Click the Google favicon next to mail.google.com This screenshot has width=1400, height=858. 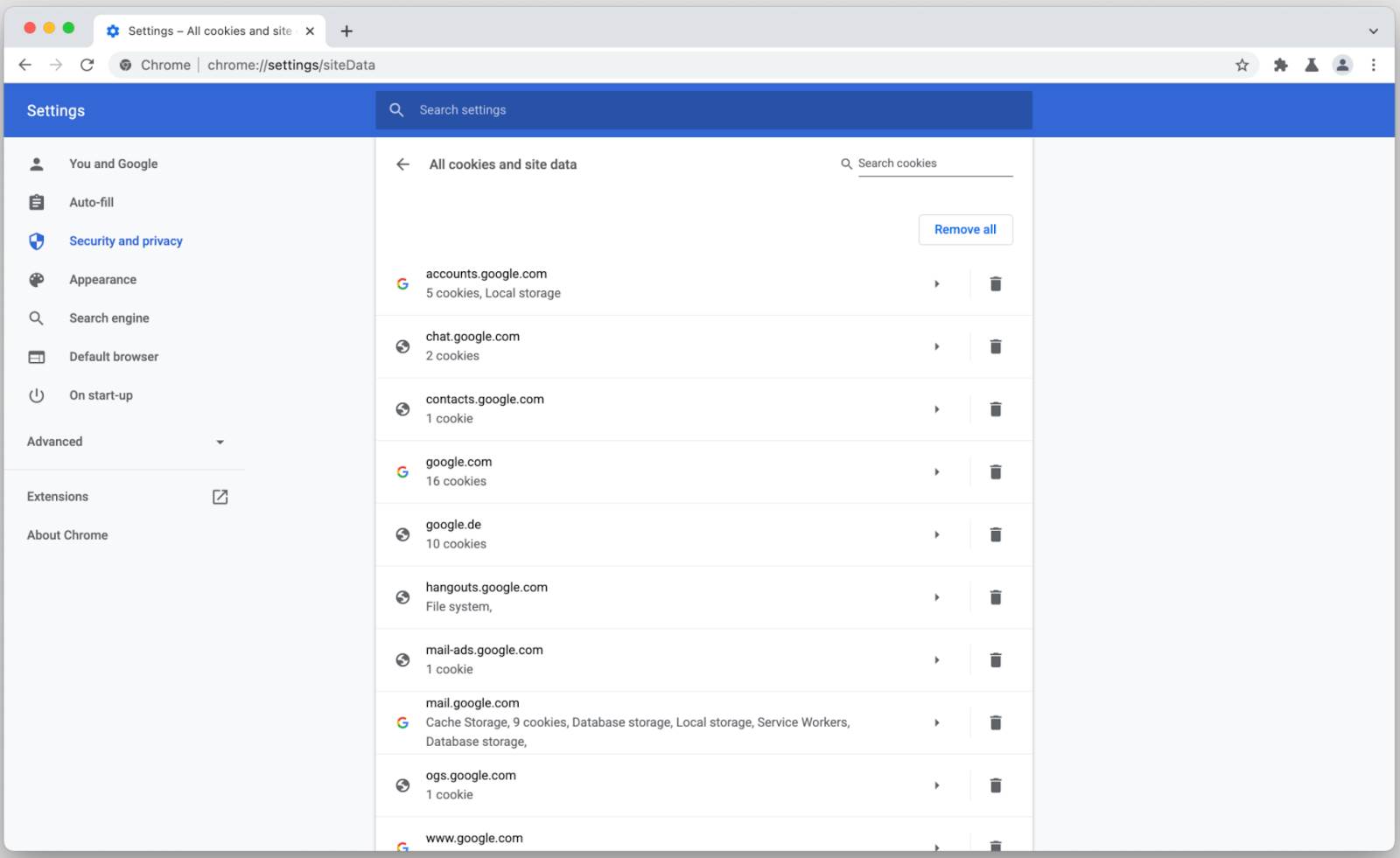click(402, 722)
